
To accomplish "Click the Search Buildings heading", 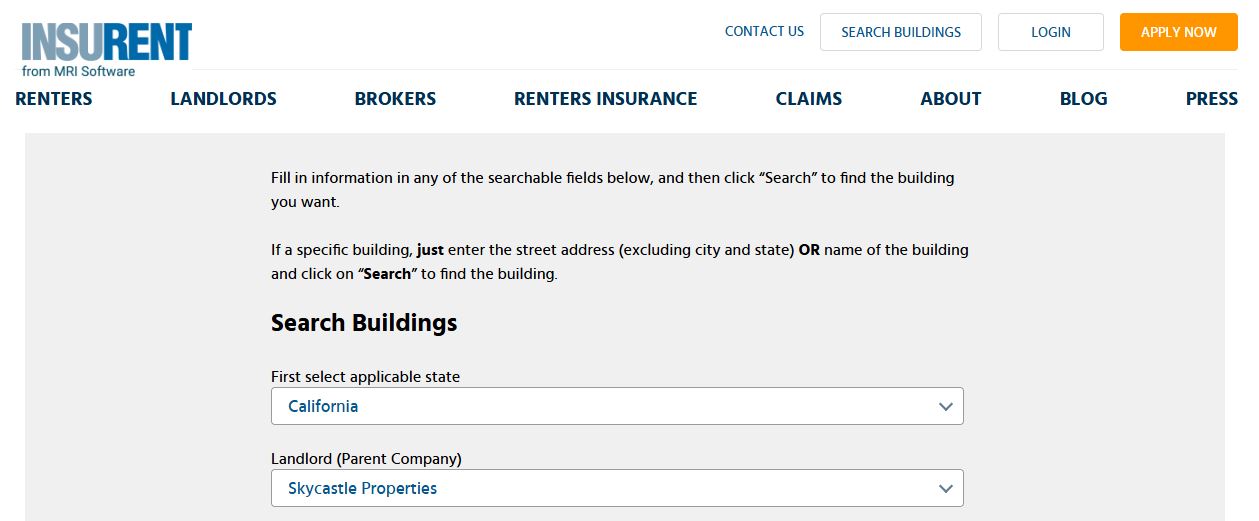I will (x=364, y=323).
